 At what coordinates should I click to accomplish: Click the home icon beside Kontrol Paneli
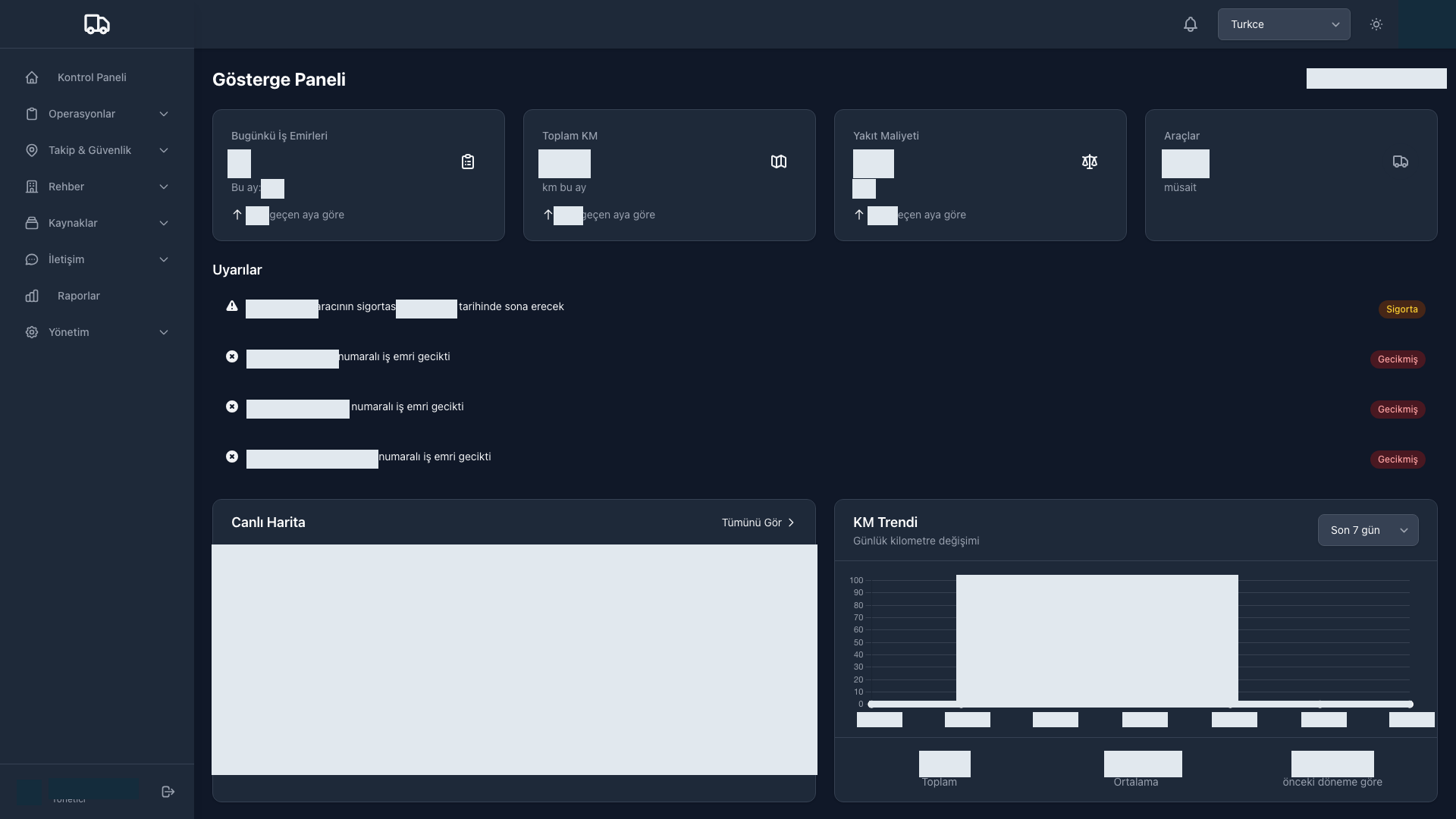(x=32, y=77)
